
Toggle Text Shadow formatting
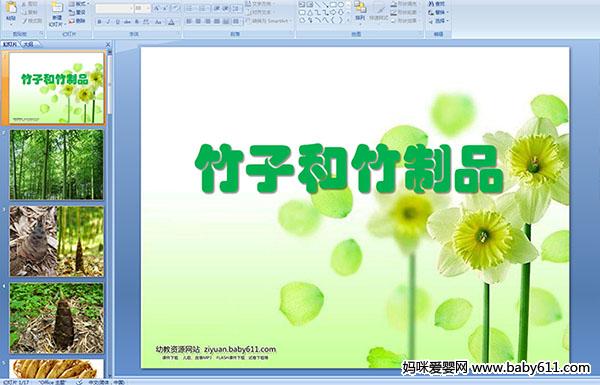point(137,22)
